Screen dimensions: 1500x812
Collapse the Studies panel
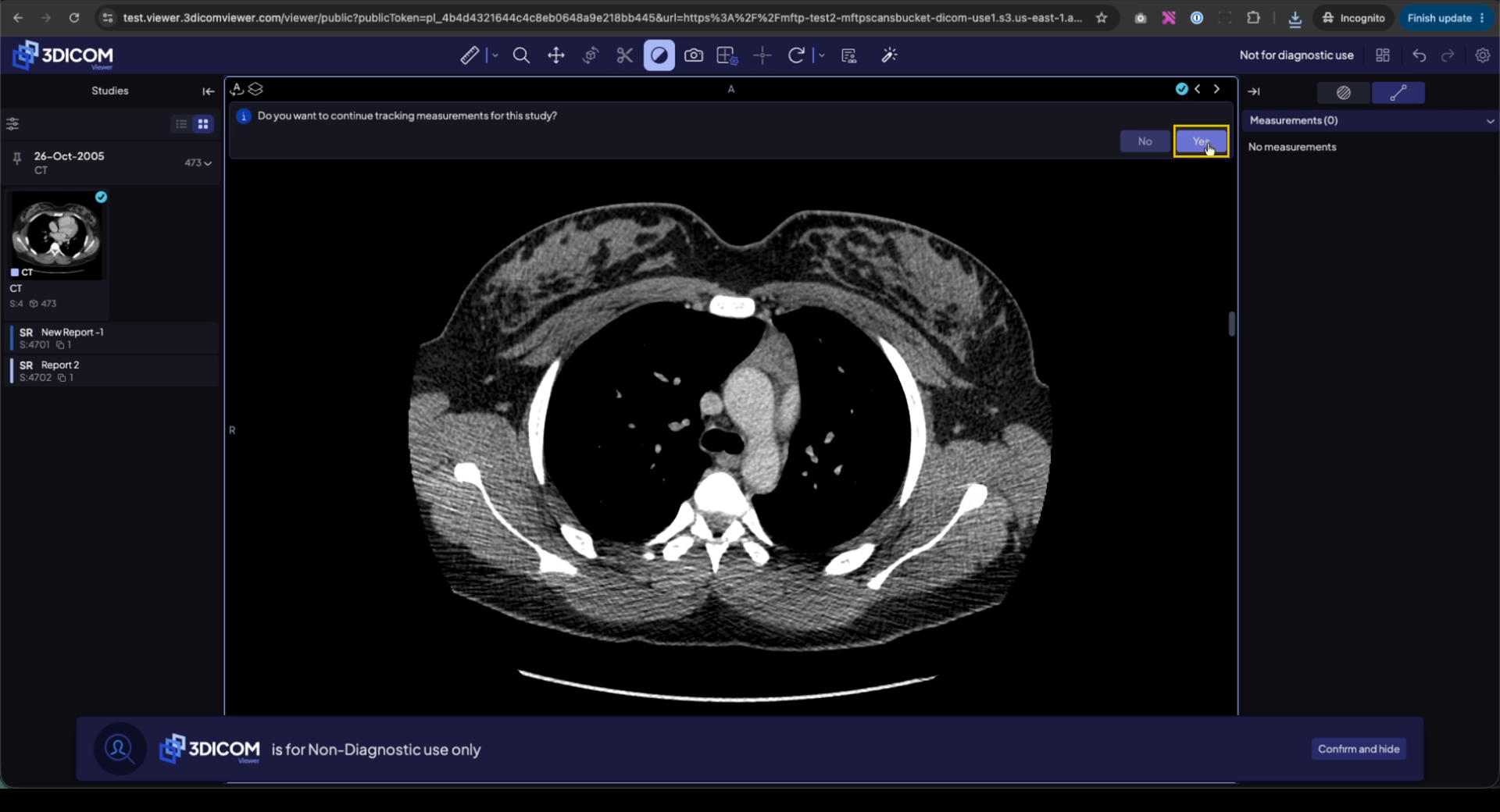[208, 91]
